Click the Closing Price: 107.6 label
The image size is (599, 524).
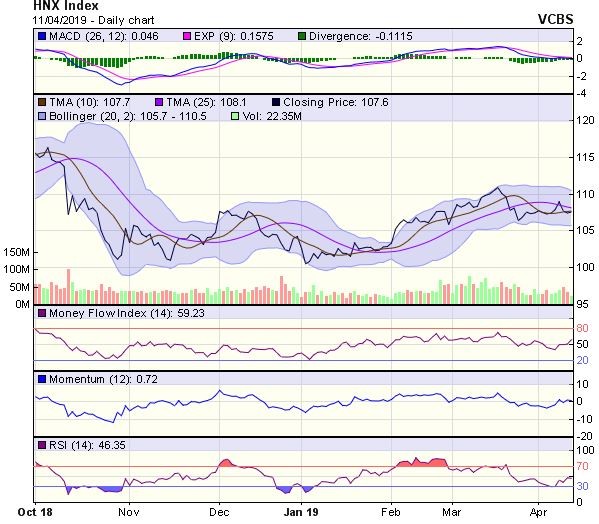point(335,102)
